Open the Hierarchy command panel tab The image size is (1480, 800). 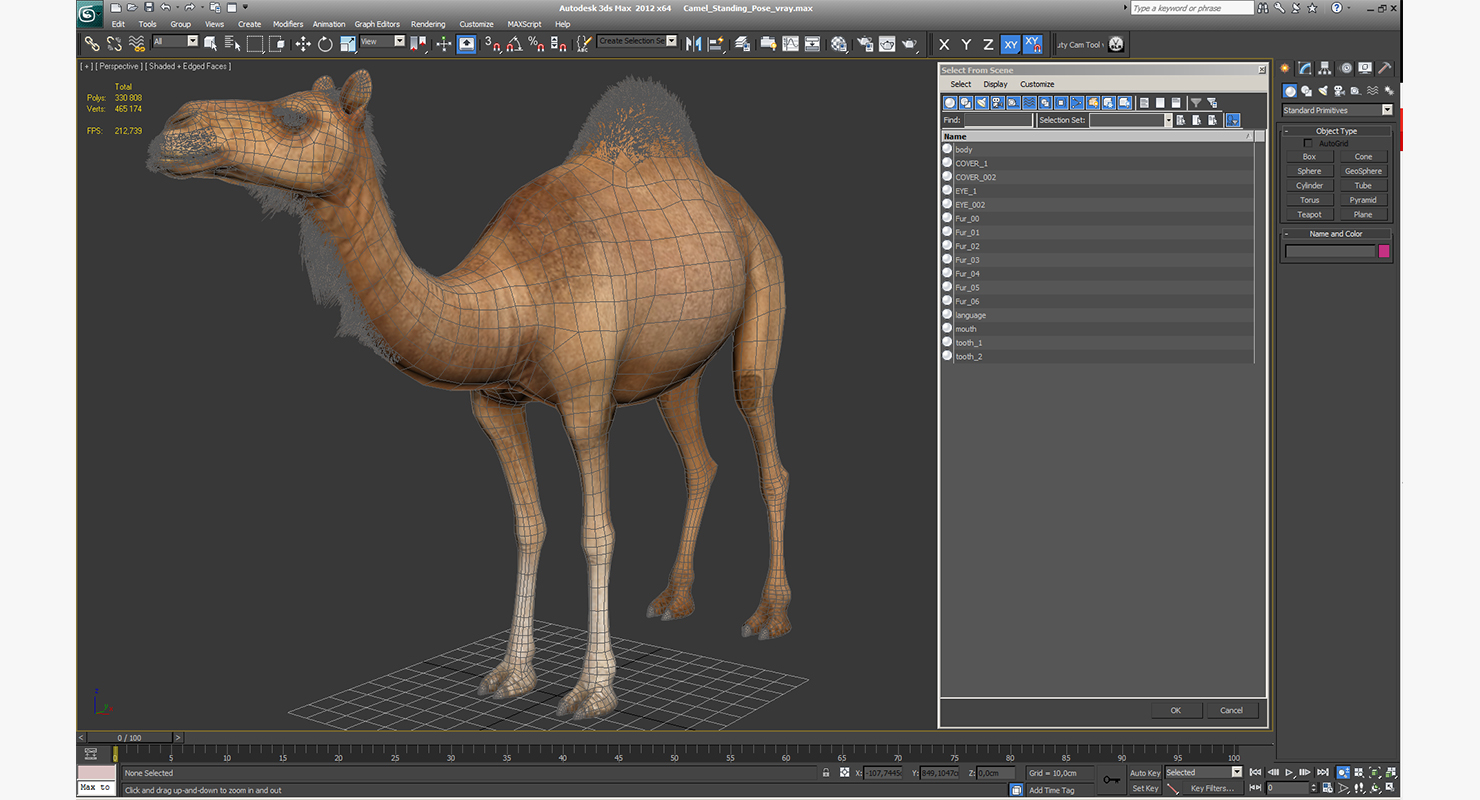[x=1325, y=68]
